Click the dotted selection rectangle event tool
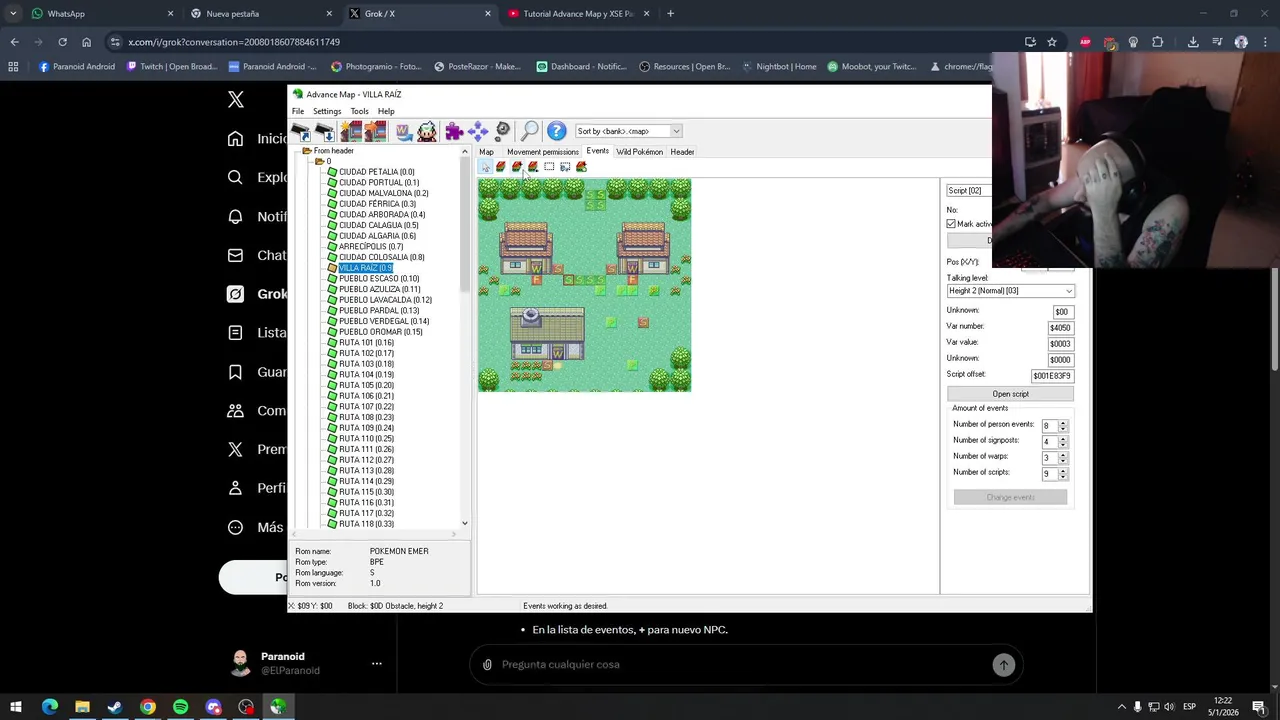The height and width of the screenshot is (720, 1280). click(x=549, y=167)
